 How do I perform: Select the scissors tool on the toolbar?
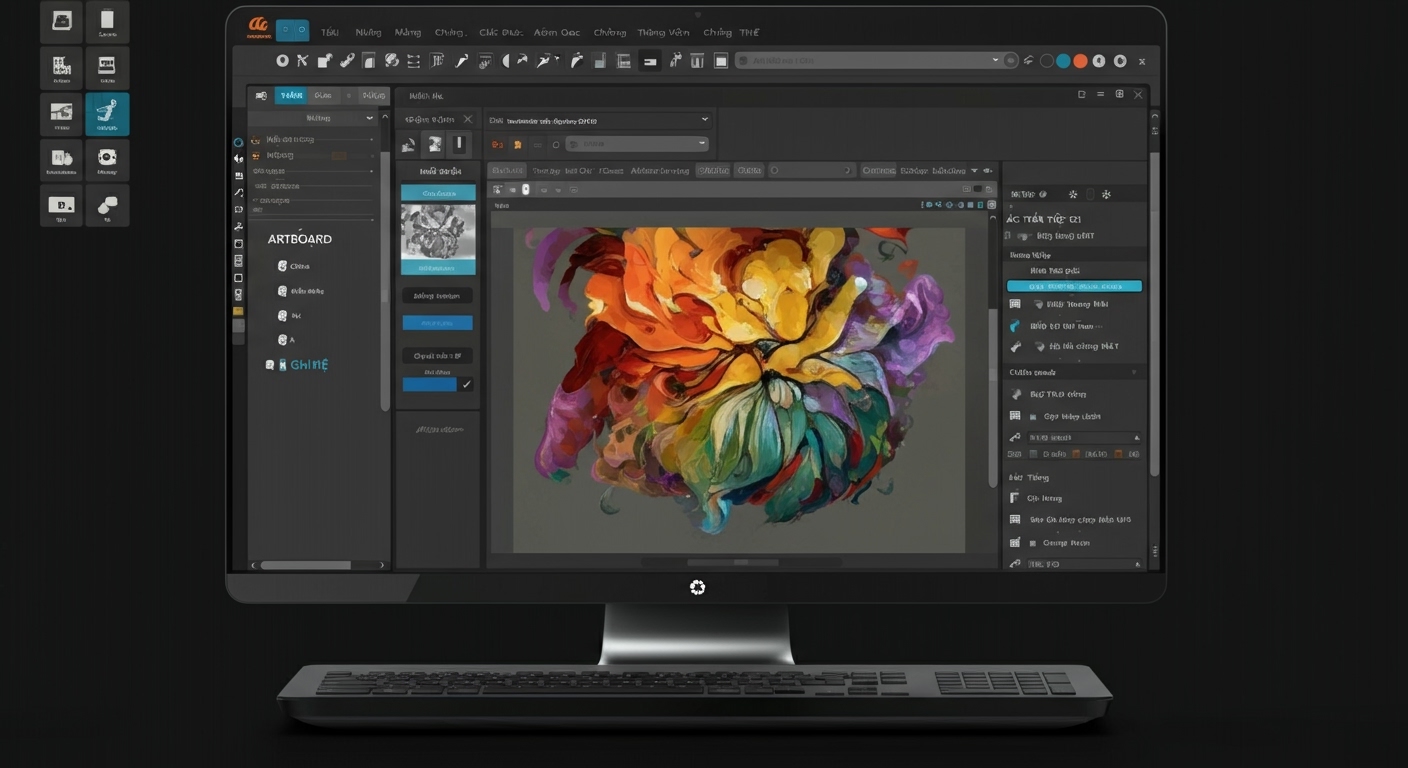tap(302, 60)
